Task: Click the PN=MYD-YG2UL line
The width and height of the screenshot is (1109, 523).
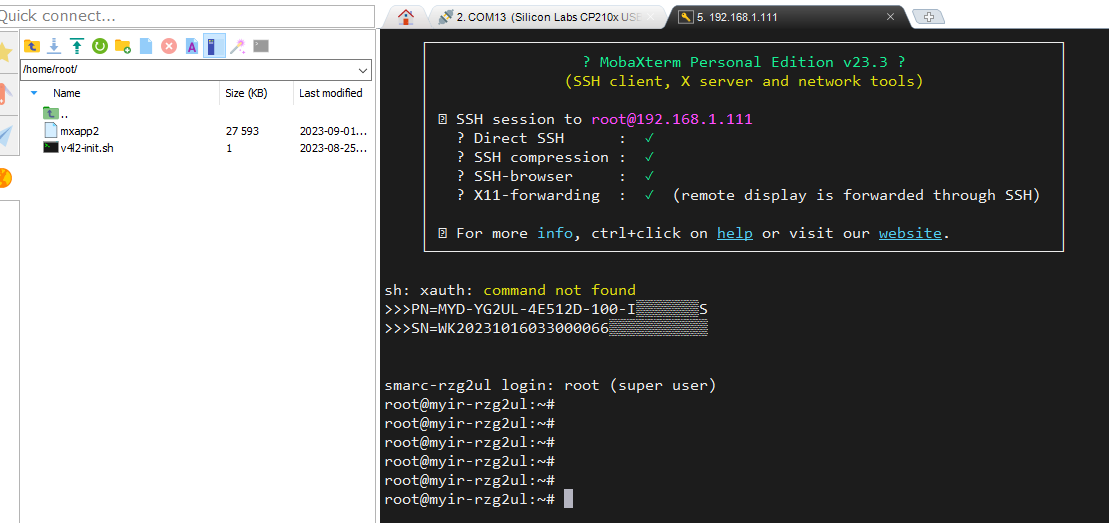Action: tap(547, 309)
